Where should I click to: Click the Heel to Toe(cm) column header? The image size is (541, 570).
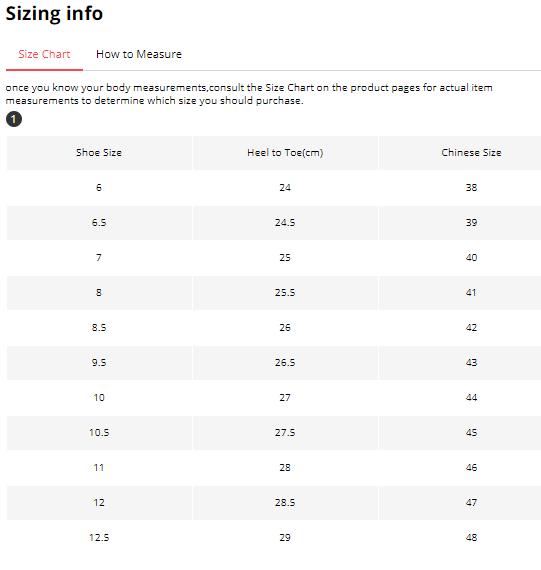(x=285, y=153)
